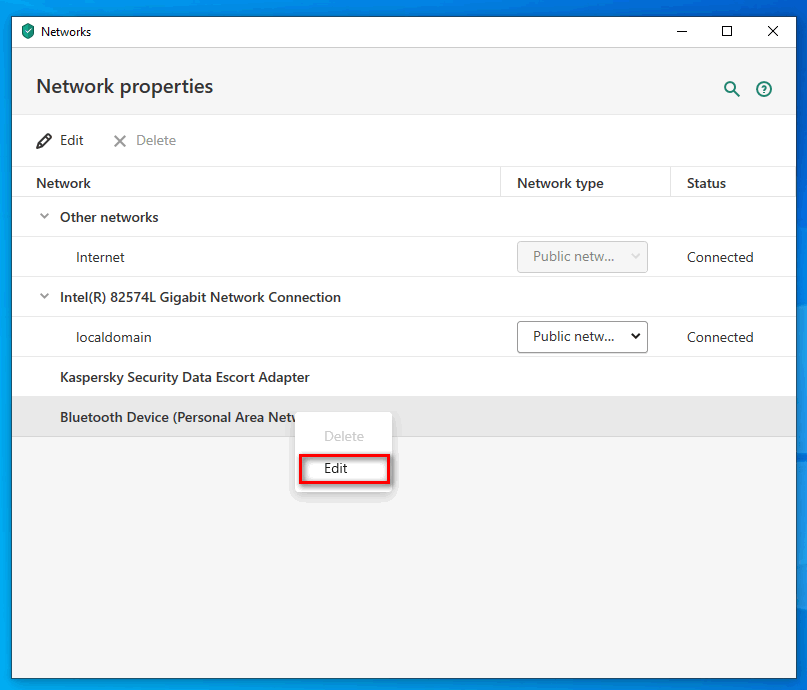Image resolution: width=807 pixels, height=690 pixels.
Task: Select the localdomain network row
Action: [404, 337]
